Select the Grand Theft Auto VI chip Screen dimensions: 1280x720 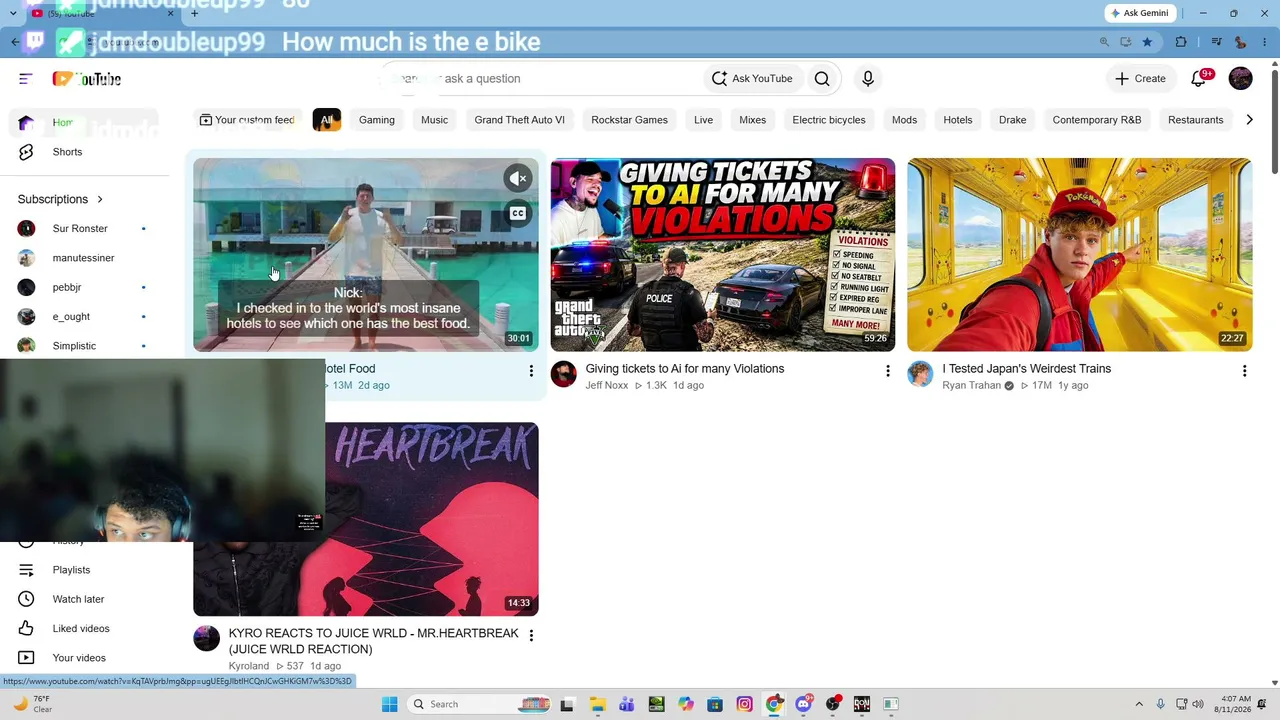click(x=519, y=120)
